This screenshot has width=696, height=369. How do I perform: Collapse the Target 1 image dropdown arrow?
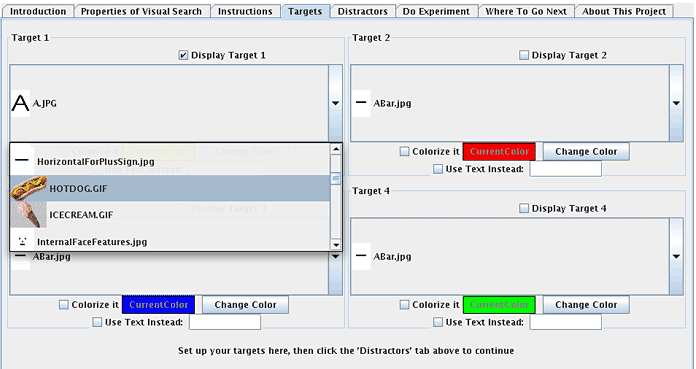(336, 103)
